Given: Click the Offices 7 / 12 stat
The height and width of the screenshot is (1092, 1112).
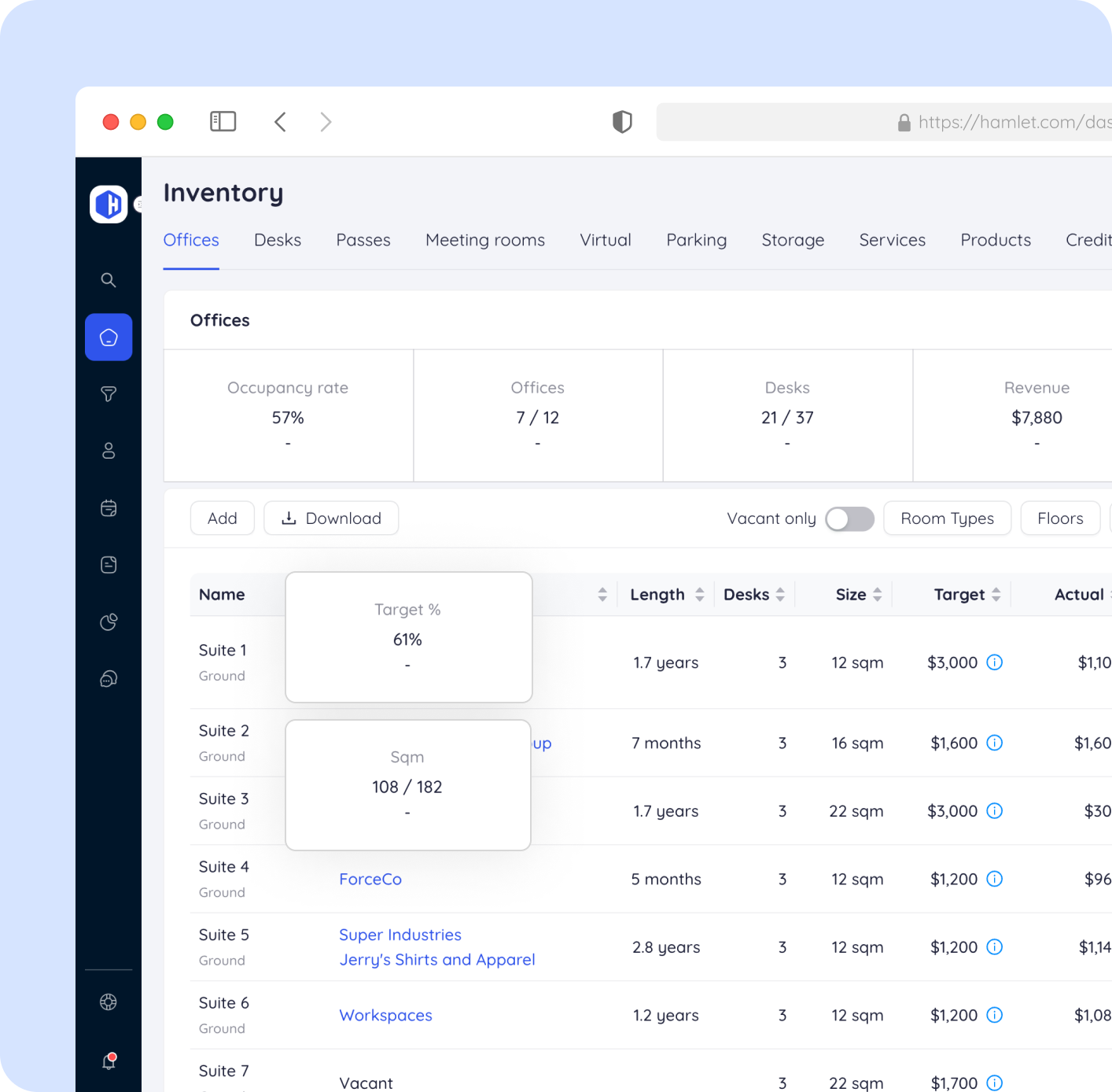Looking at the screenshot, I should coord(538,415).
